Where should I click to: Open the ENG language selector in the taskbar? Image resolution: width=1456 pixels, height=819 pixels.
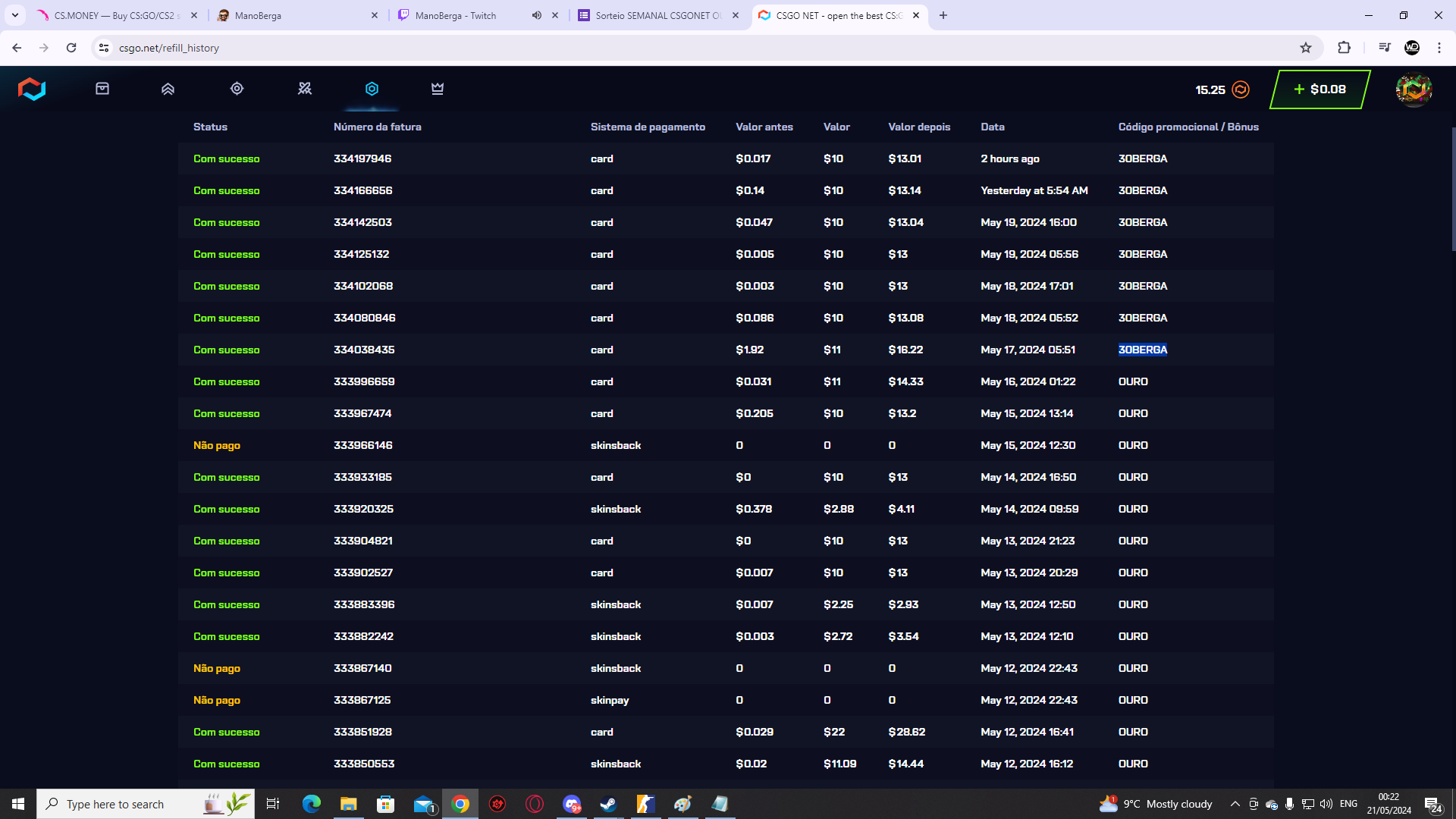[1349, 804]
